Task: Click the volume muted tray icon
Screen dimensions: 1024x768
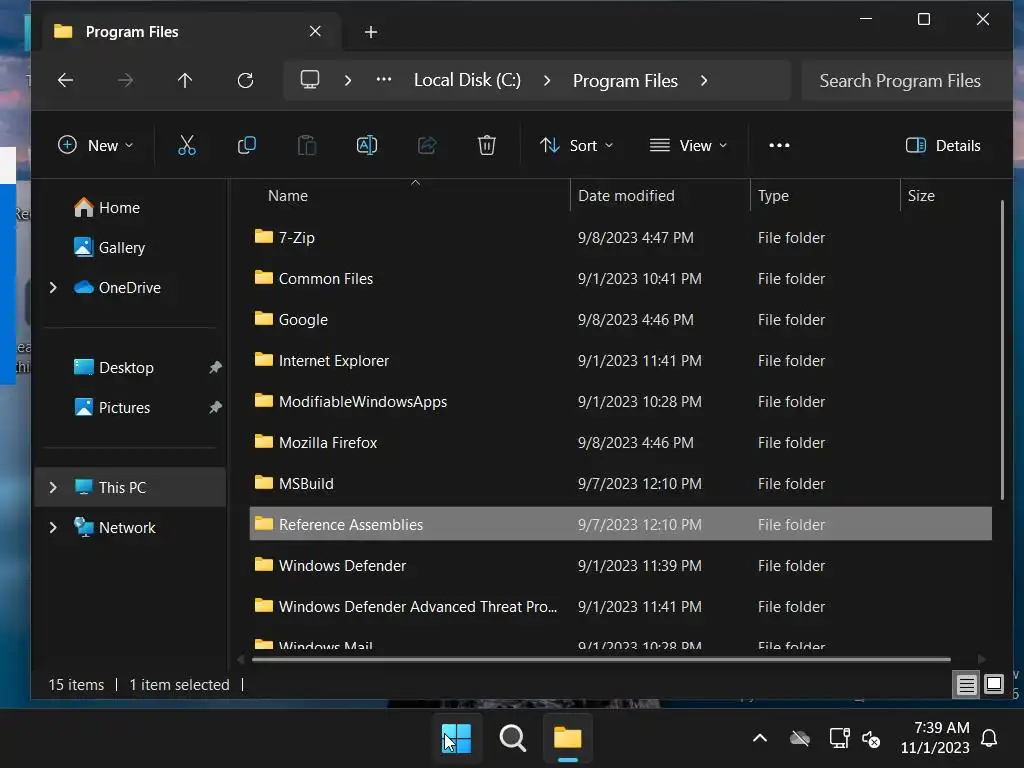Action: point(871,739)
